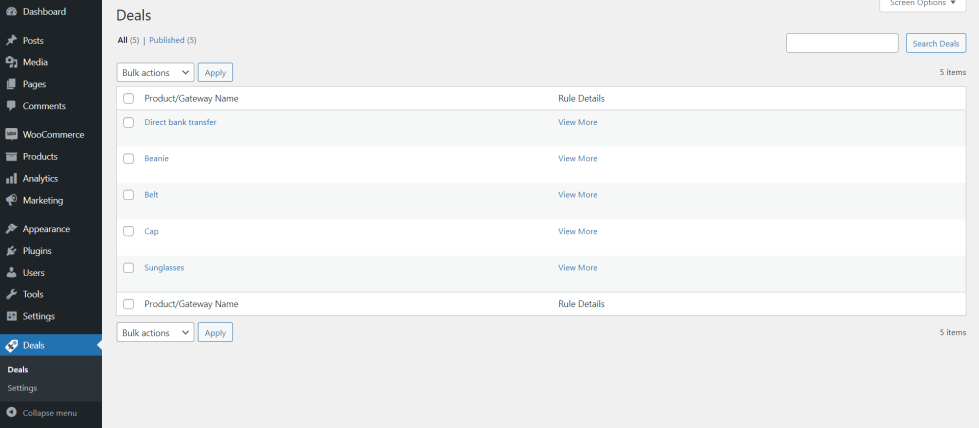Click the Media library icon

click(11, 62)
